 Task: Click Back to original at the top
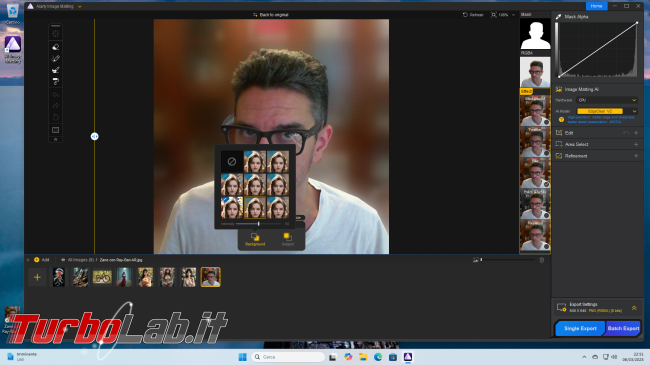(x=271, y=15)
